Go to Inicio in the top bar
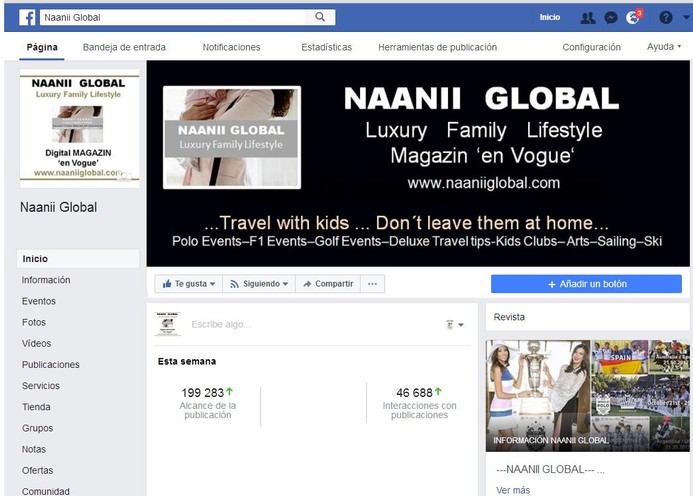Image resolution: width=693 pixels, height=496 pixels. tap(549, 17)
